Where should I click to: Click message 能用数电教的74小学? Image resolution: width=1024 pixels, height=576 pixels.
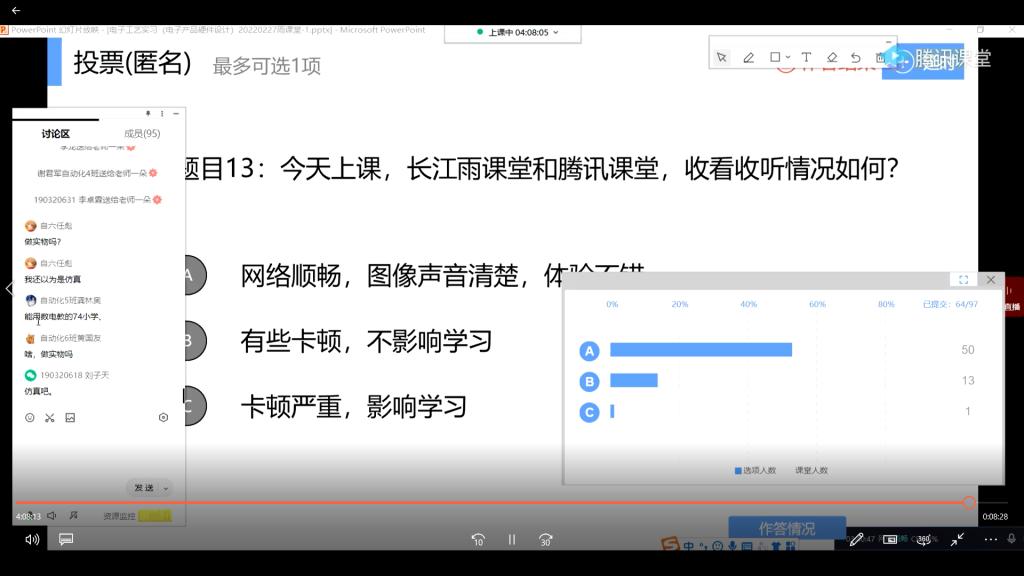[x=63, y=316]
